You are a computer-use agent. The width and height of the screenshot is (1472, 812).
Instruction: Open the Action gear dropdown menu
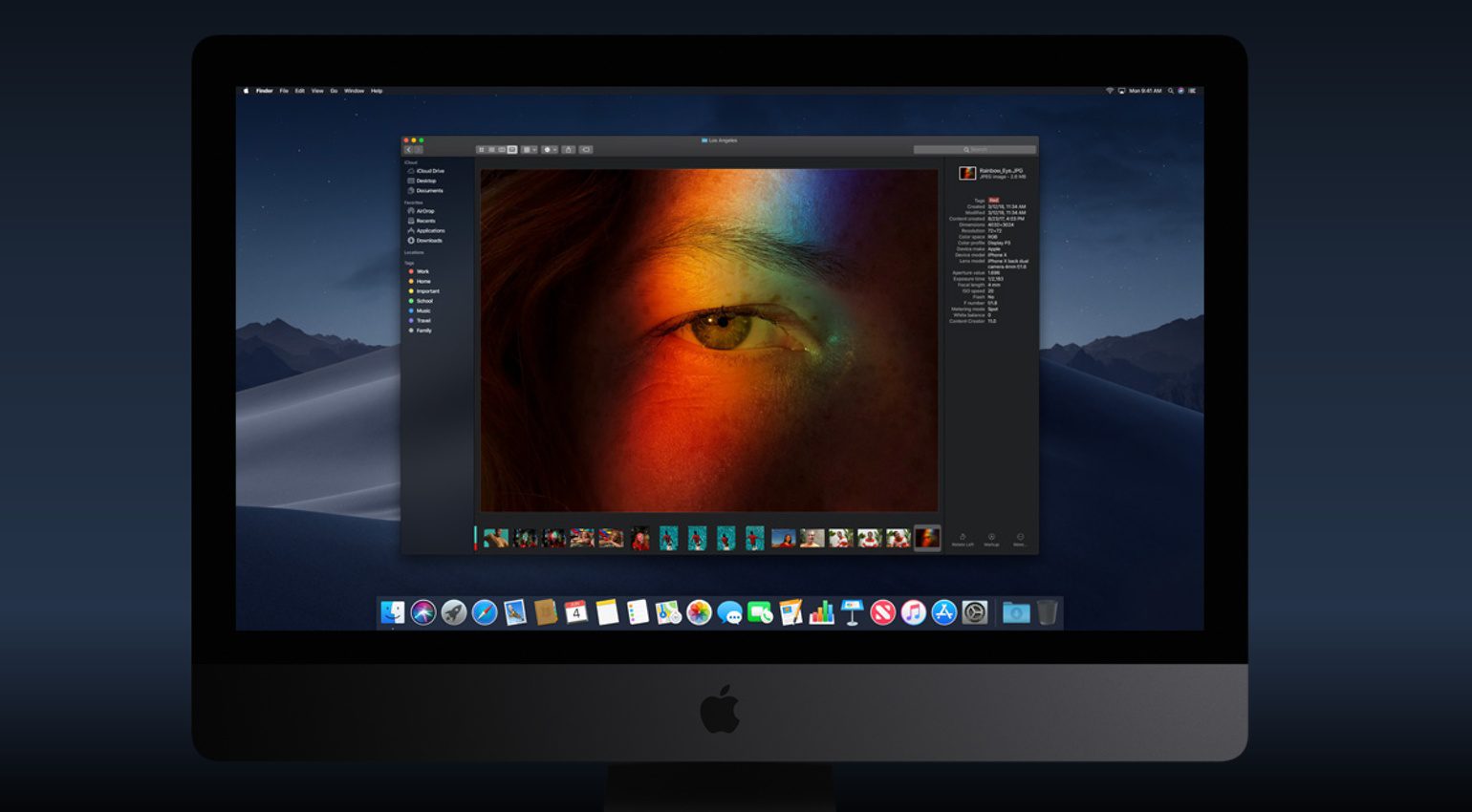pyautogui.click(x=550, y=150)
